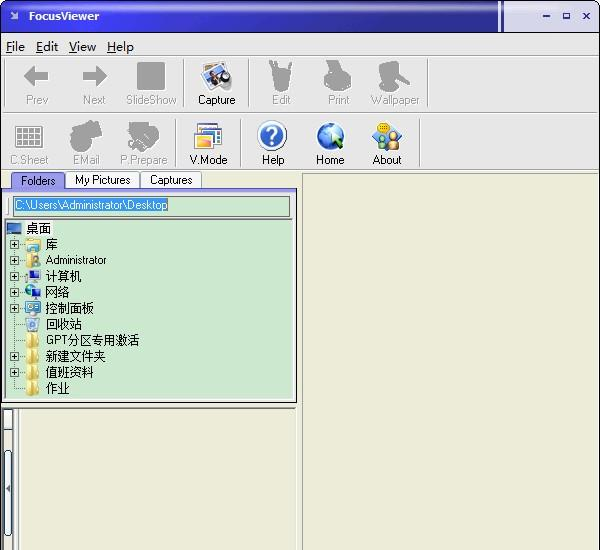Click the 库 libraries icon

[x=33, y=244]
